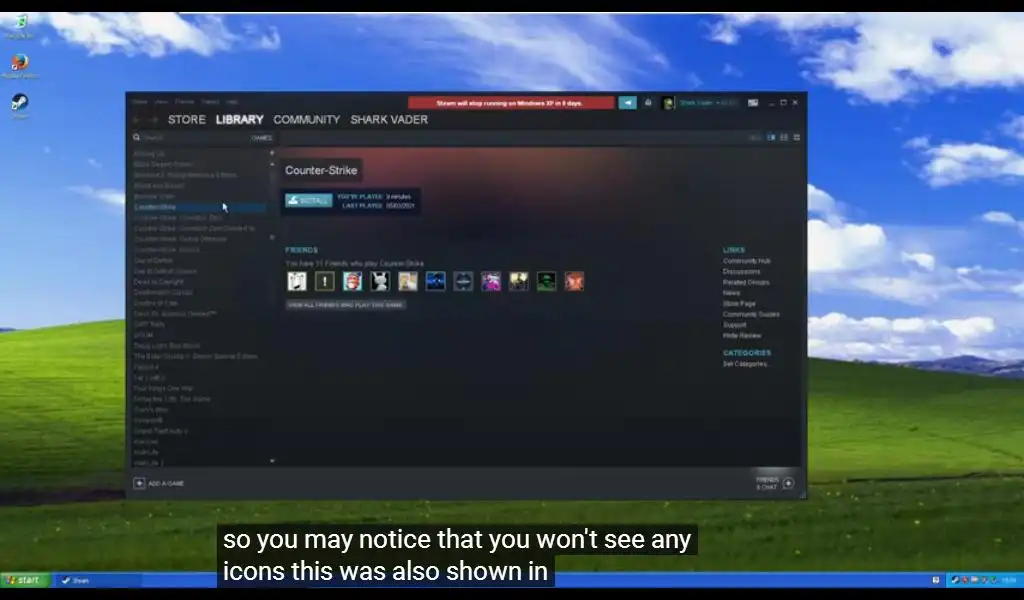Click the Friends & Chat plus icon
This screenshot has width=1024, height=600.
pos(788,484)
